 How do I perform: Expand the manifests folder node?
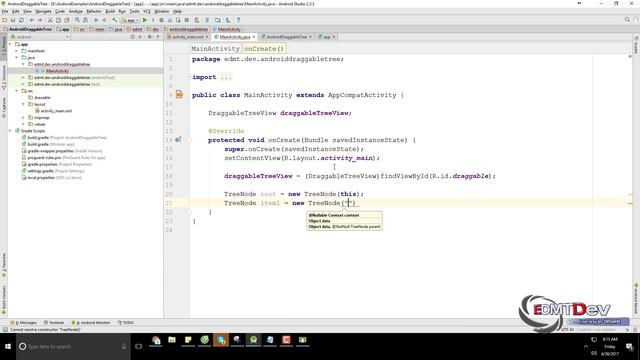click(17, 51)
